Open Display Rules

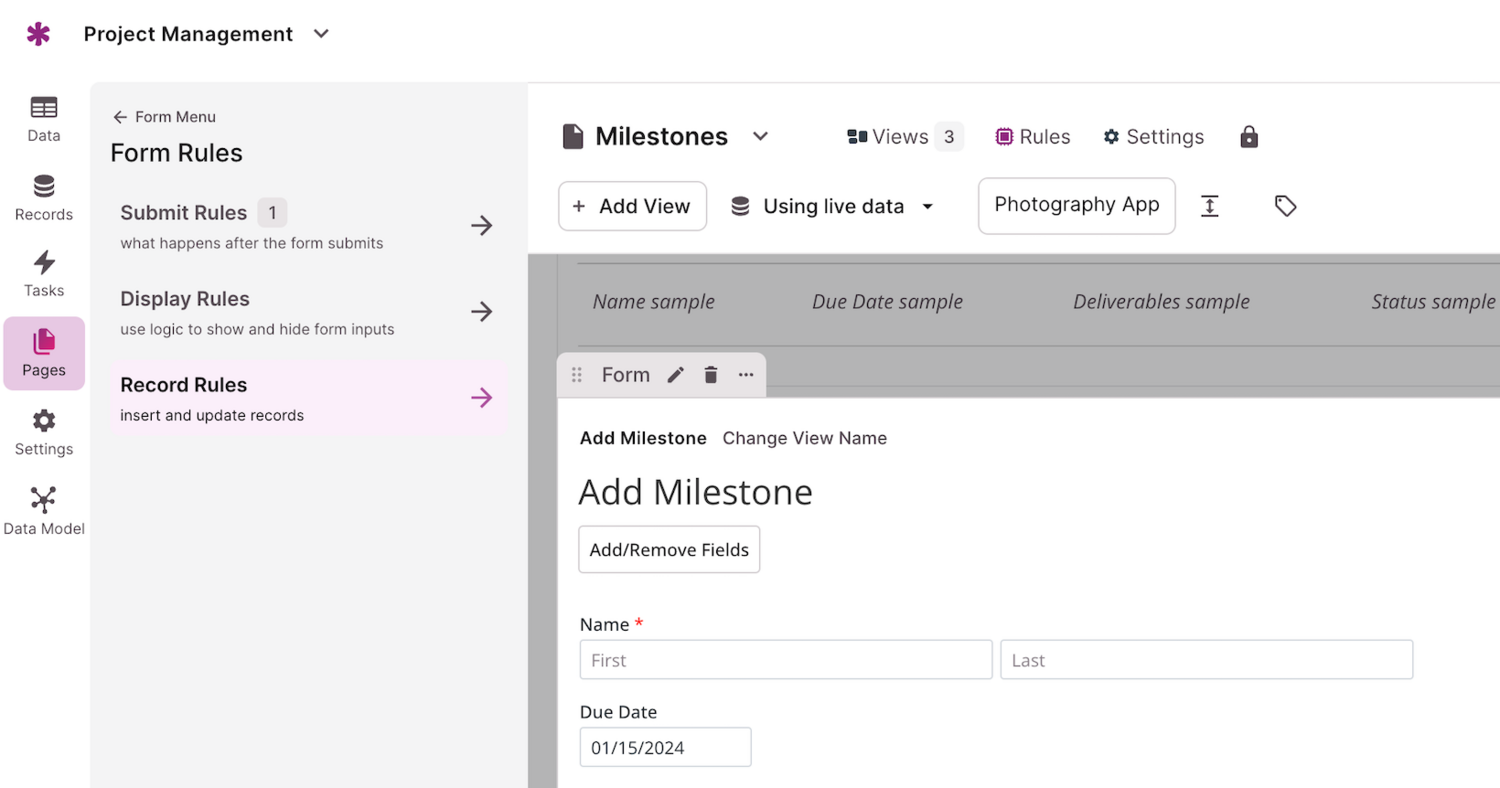(x=307, y=312)
